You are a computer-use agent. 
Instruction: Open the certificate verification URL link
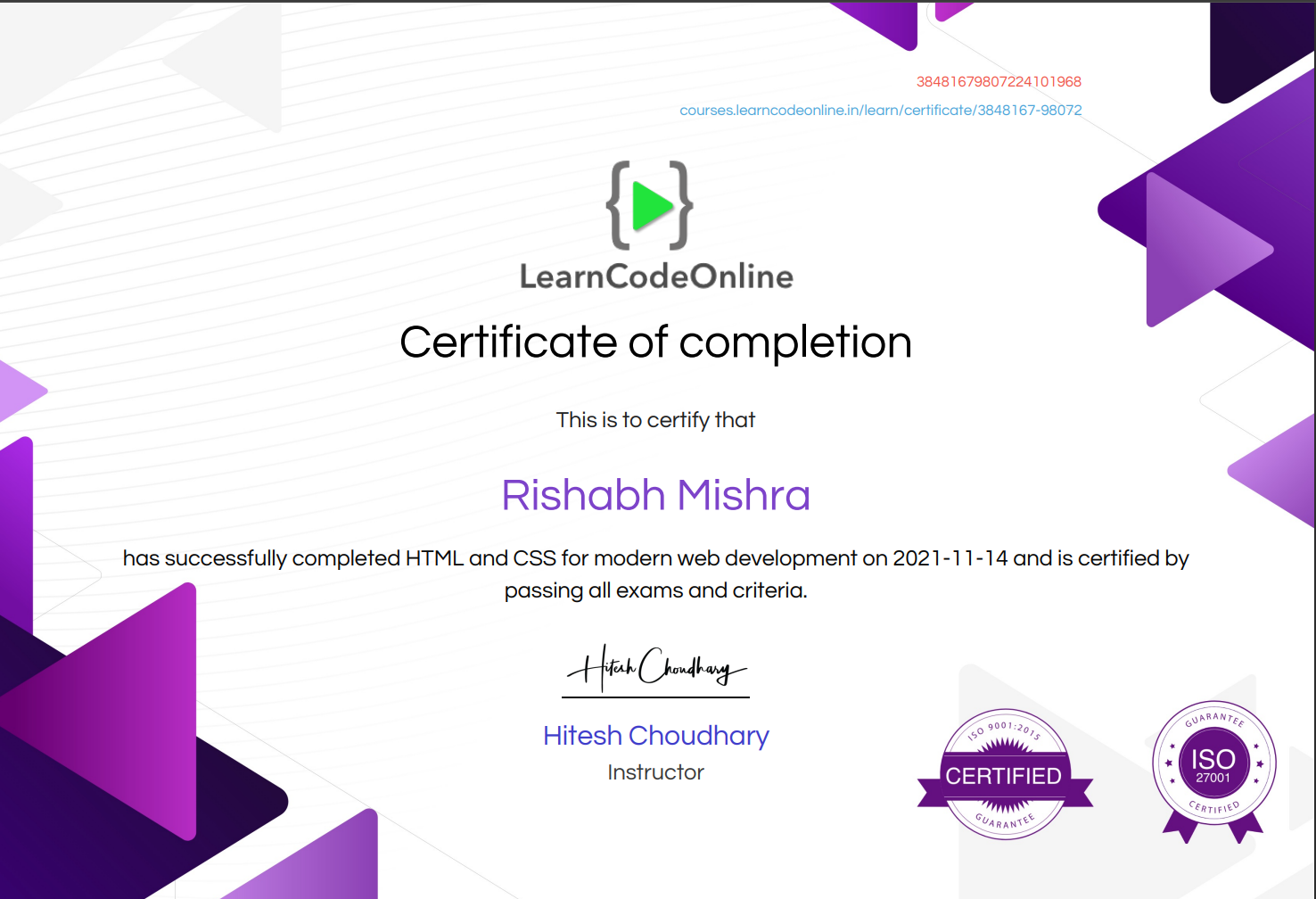881,111
